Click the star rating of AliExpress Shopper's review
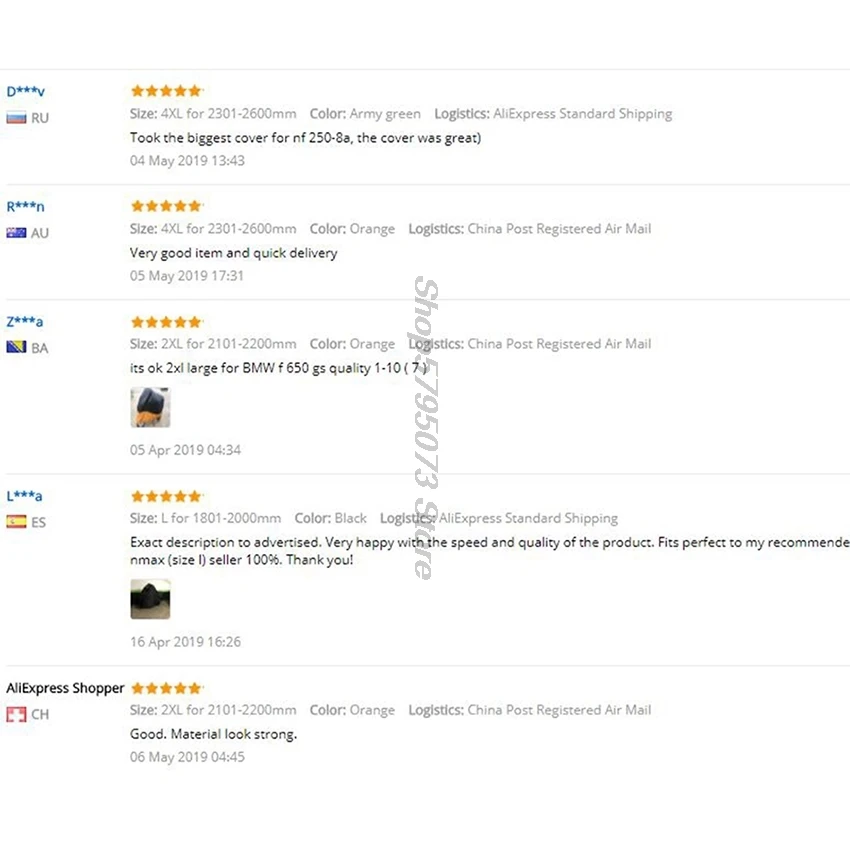This screenshot has width=850, height=850. point(166,688)
